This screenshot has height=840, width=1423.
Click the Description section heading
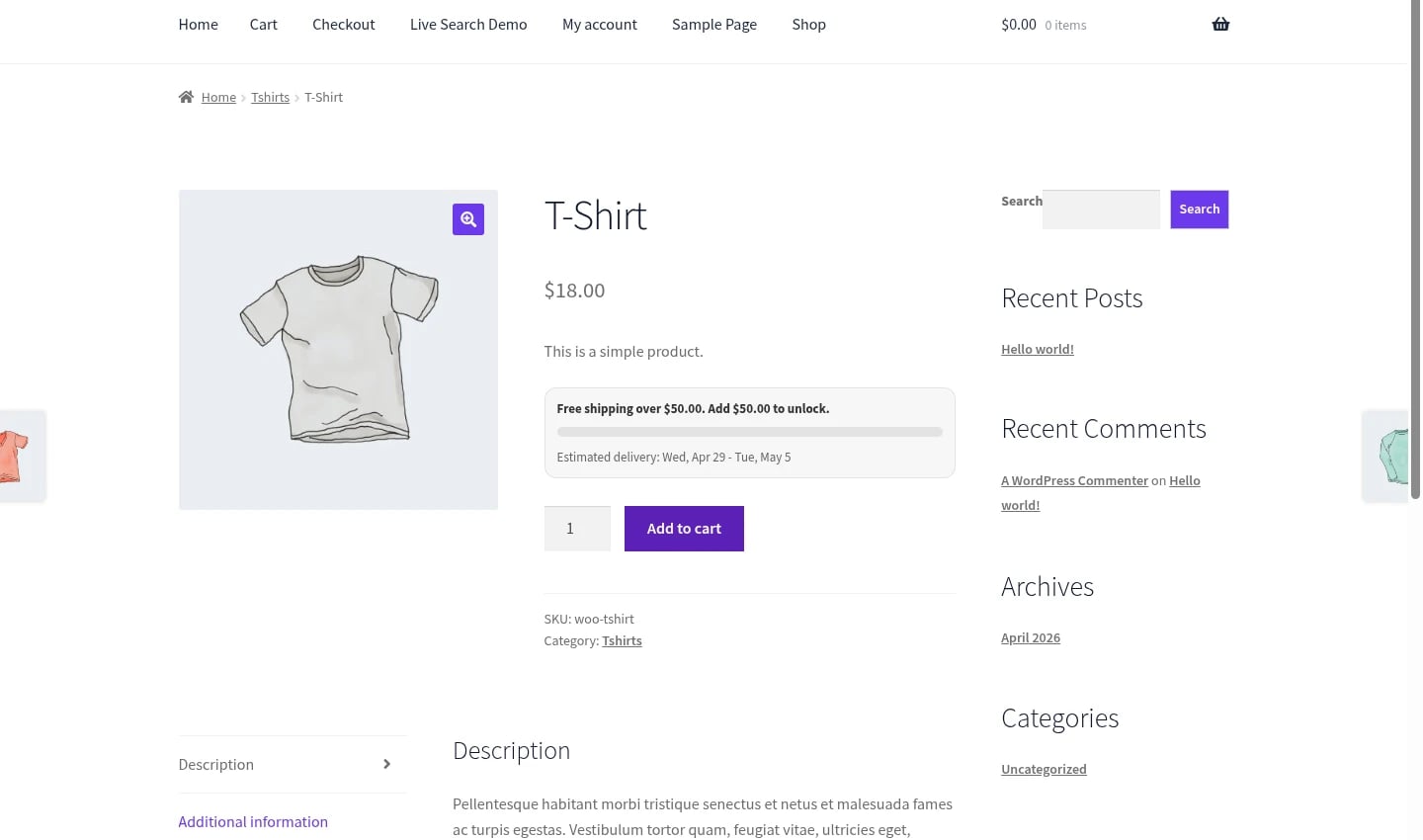[x=512, y=751]
